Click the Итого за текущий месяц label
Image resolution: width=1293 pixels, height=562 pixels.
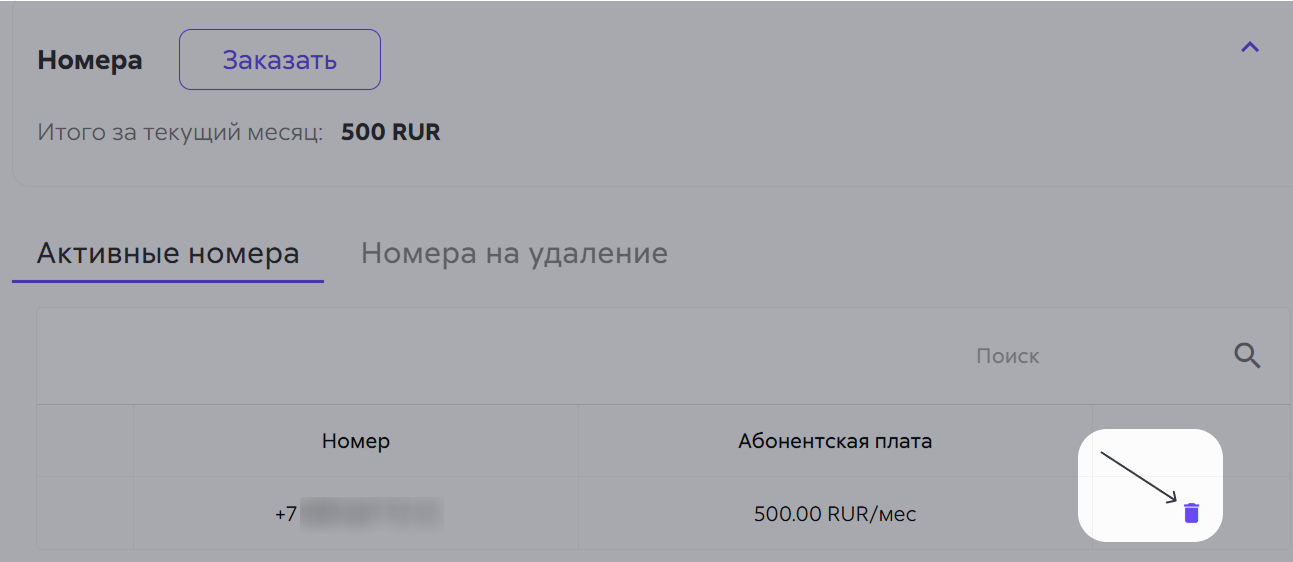(180, 132)
